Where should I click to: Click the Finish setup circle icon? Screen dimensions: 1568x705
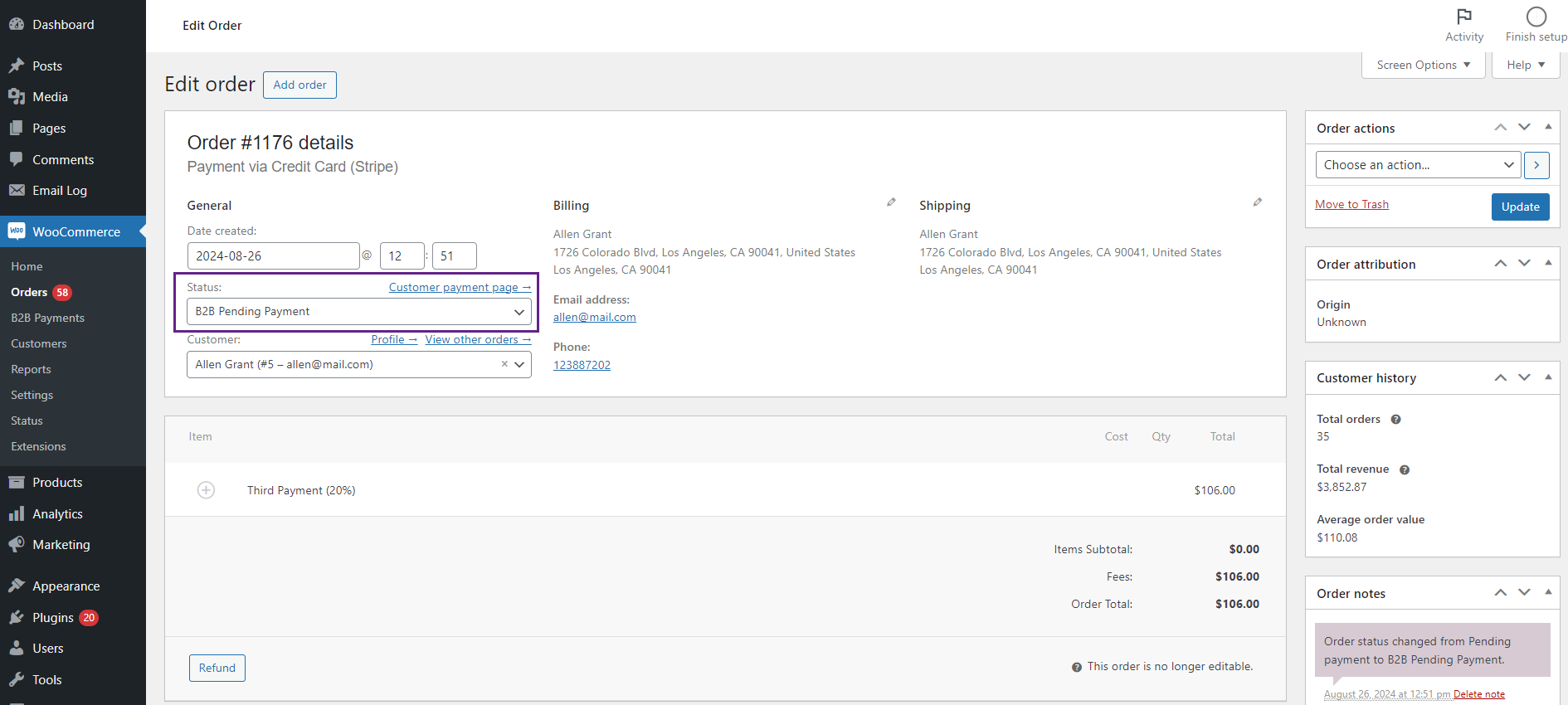(1536, 16)
